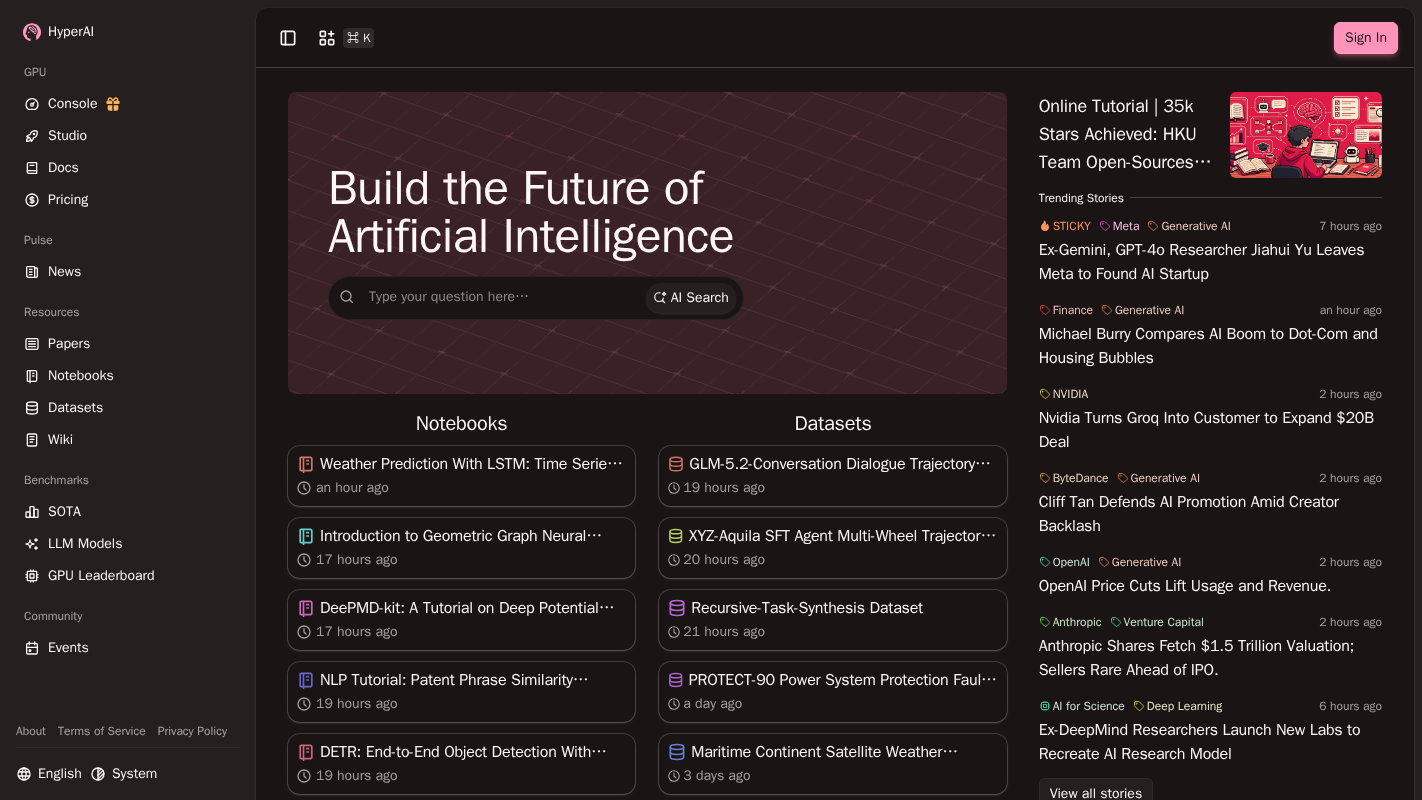The width and height of the screenshot is (1422, 800).
Task: Click the Events calendar icon
Action: click(32, 648)
